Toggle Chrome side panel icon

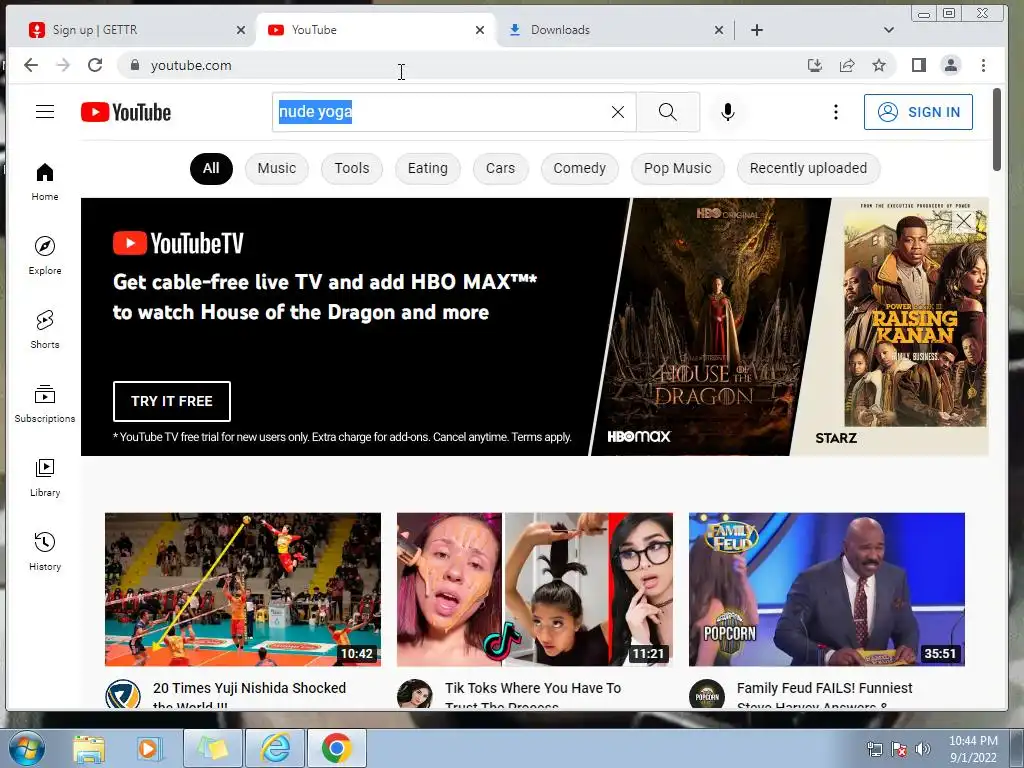919,65
